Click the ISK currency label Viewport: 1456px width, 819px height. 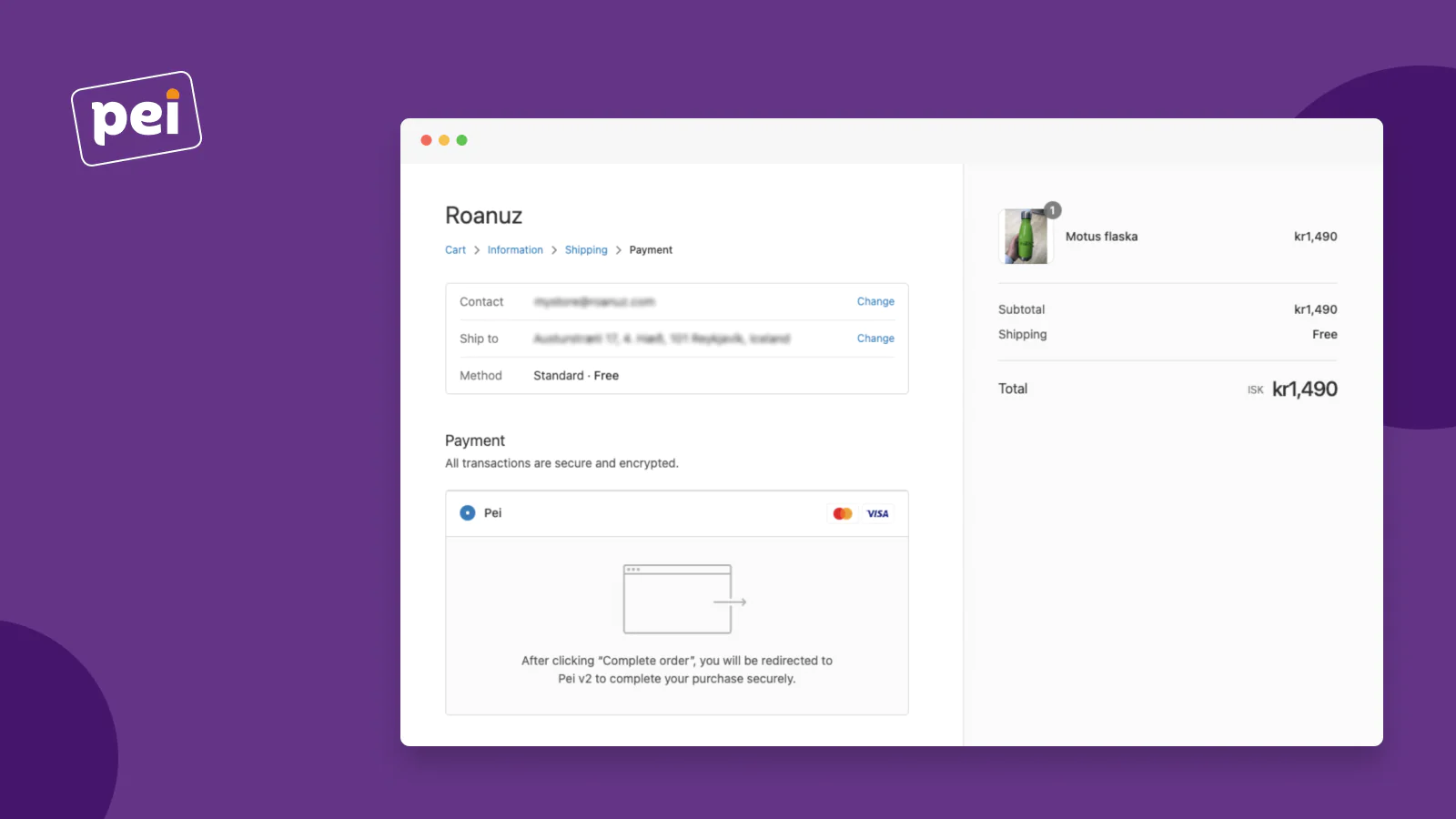[1255, 390]
